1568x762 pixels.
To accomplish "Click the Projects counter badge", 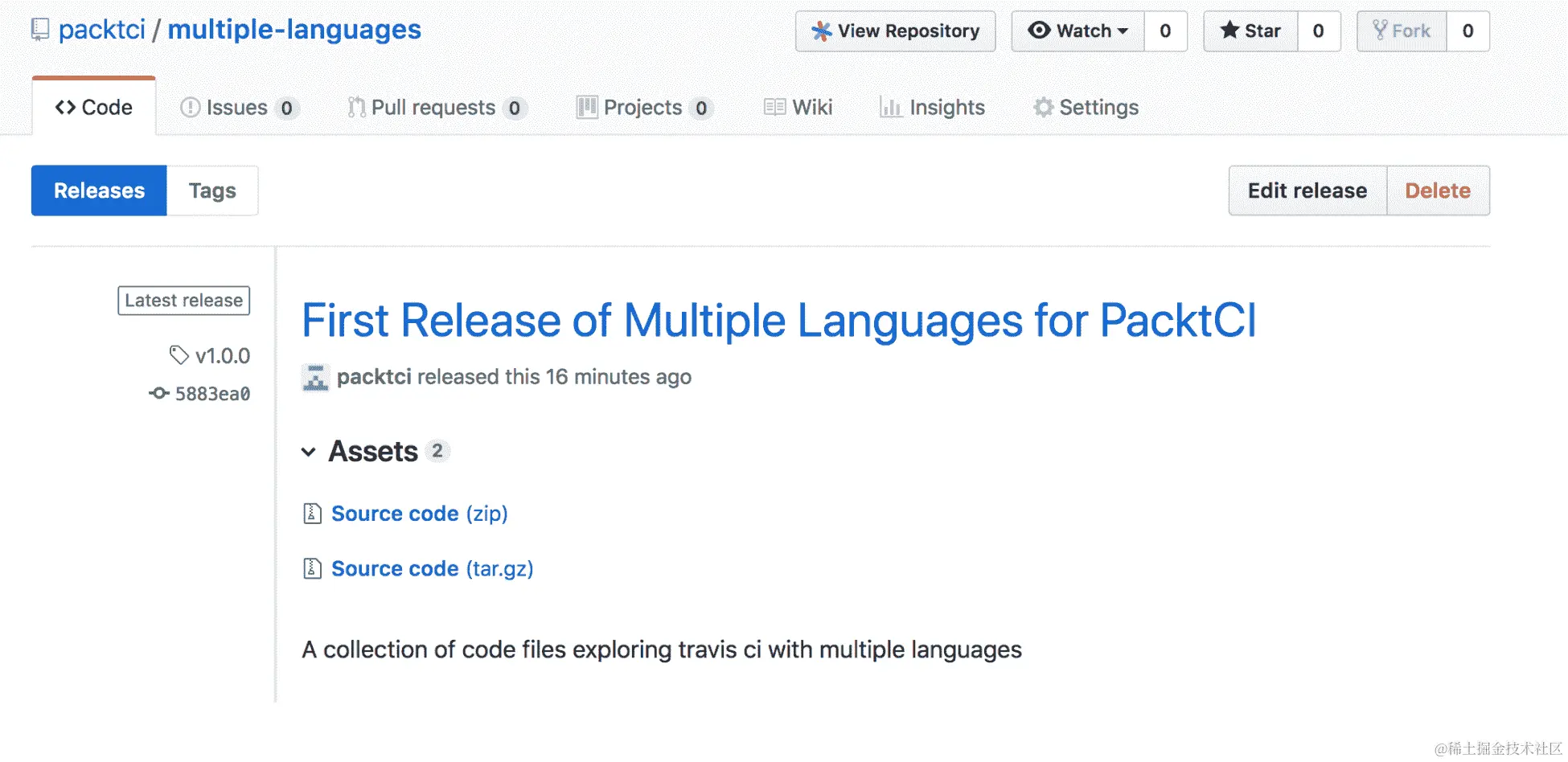I will (x=701, y=109).
